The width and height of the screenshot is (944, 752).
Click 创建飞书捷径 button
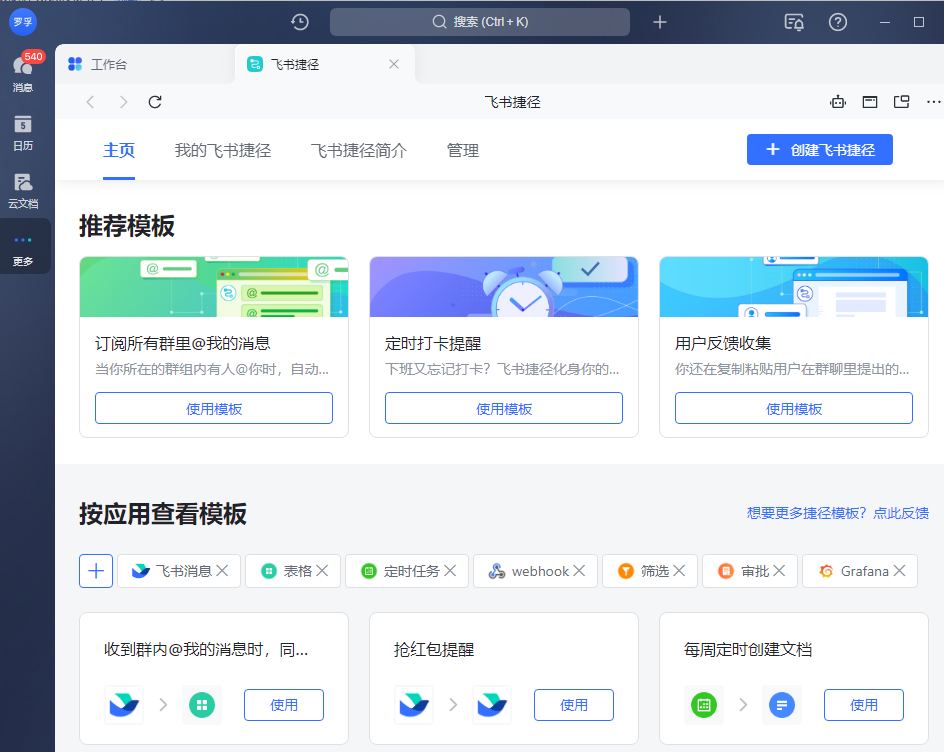click(819, 149)
